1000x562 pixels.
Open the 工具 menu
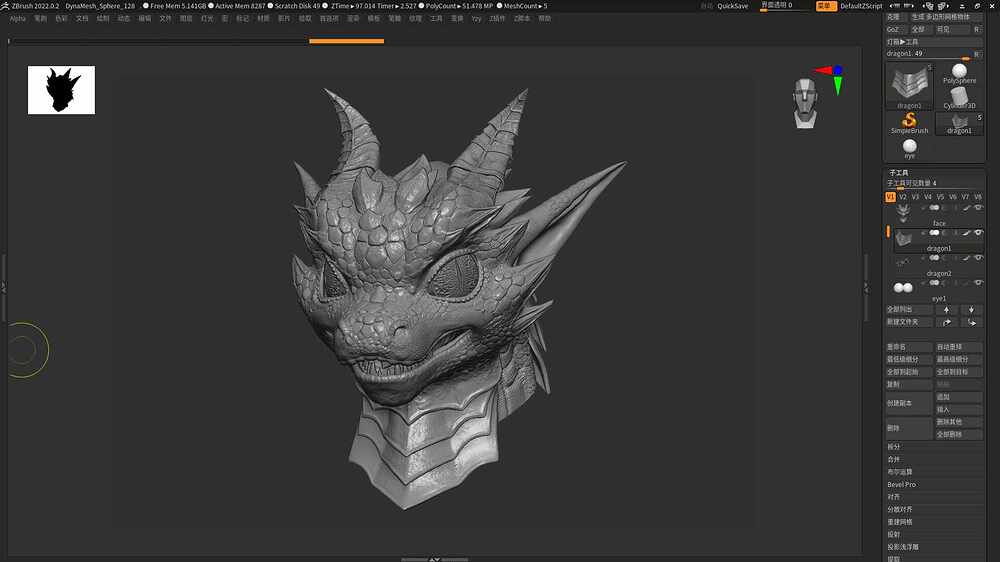click(436, 18)
